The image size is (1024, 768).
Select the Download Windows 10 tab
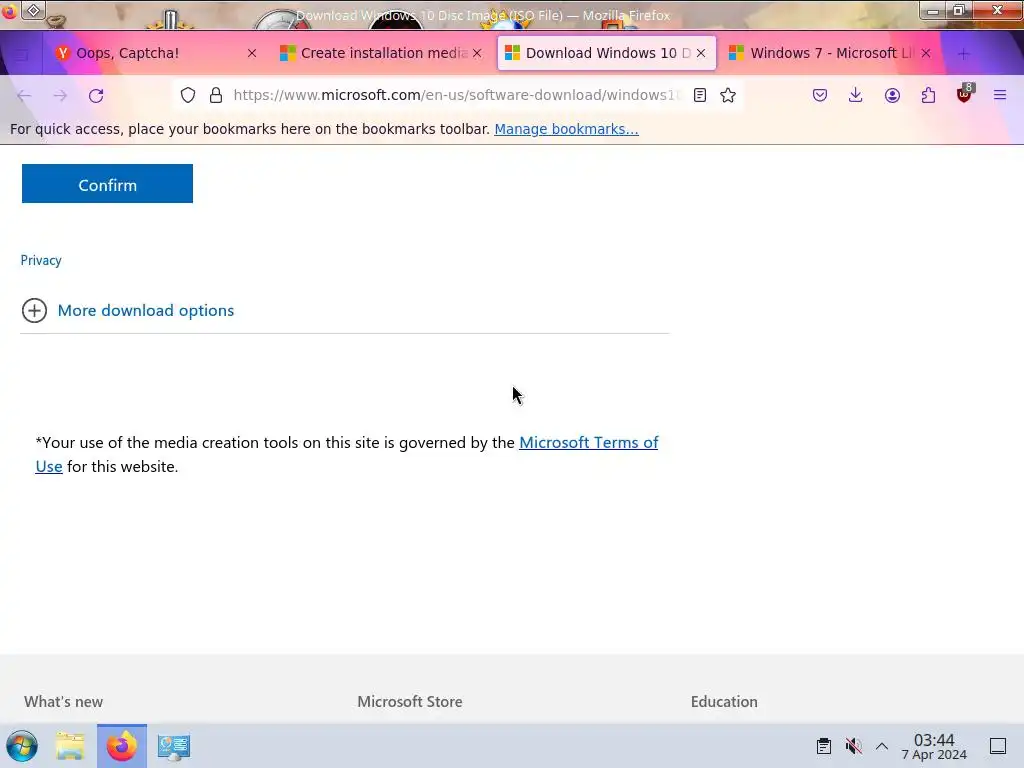[x=607, y=54]
